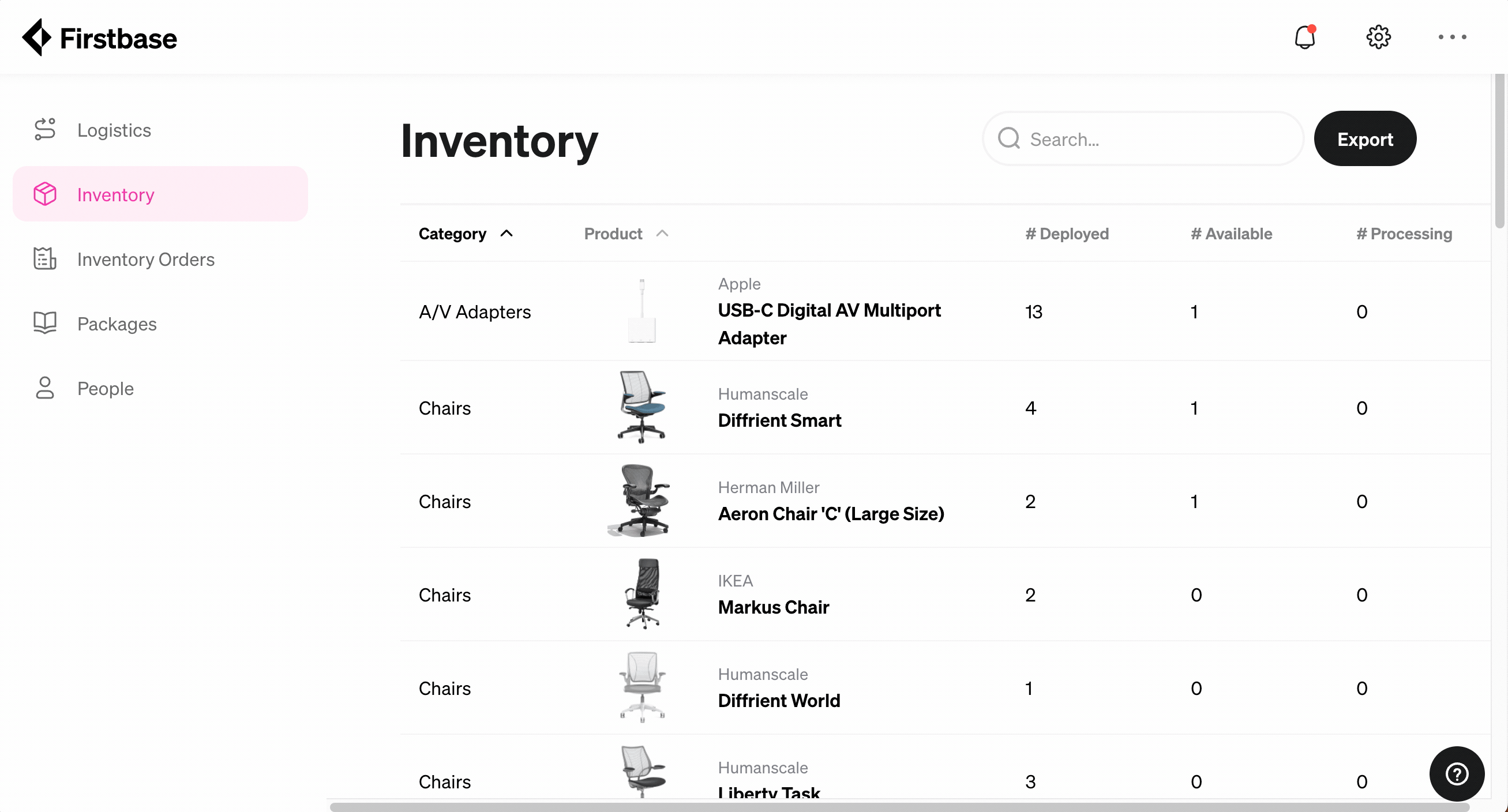Click USB-C adapter product thumbnail
1508x812 pixels.
click(x=642, y=311)
